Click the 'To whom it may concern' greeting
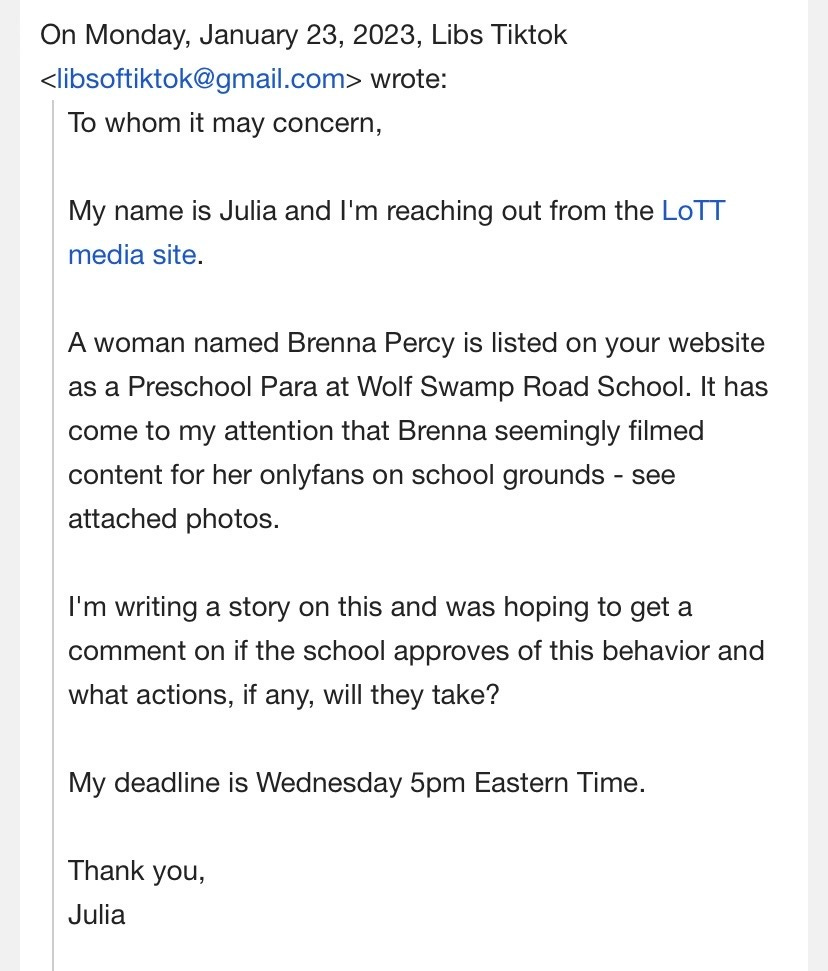Viewport: 828px width, 971px height. 225,123
